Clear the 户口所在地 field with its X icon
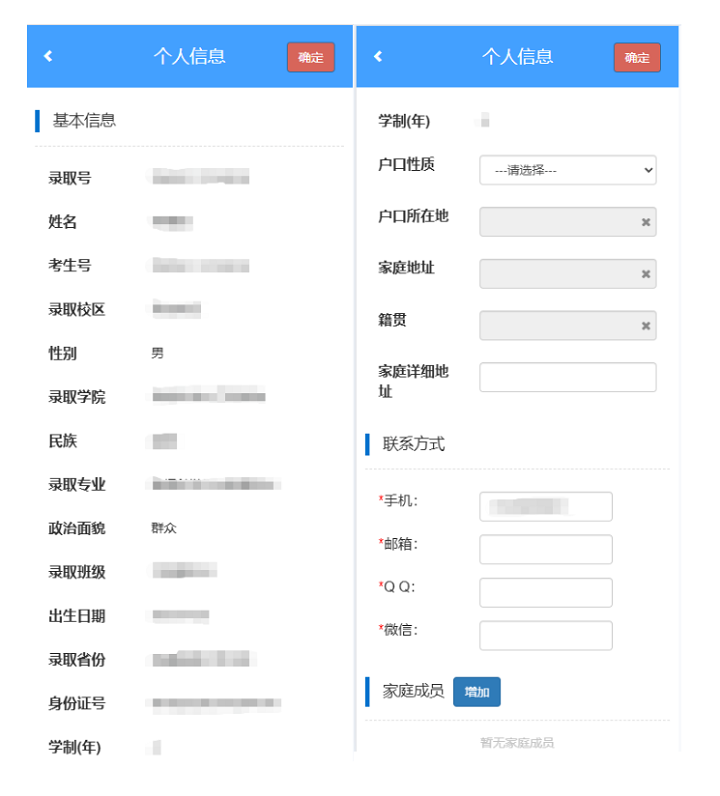This screenshot has height=796, width=720. (x=646, y=222)
